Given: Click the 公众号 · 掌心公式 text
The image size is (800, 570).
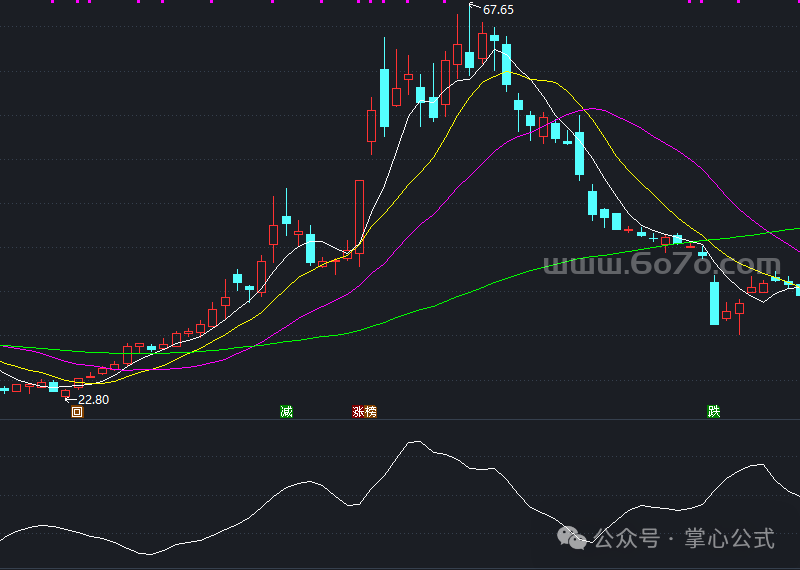Looking at the screenshot, I should 684,540.
